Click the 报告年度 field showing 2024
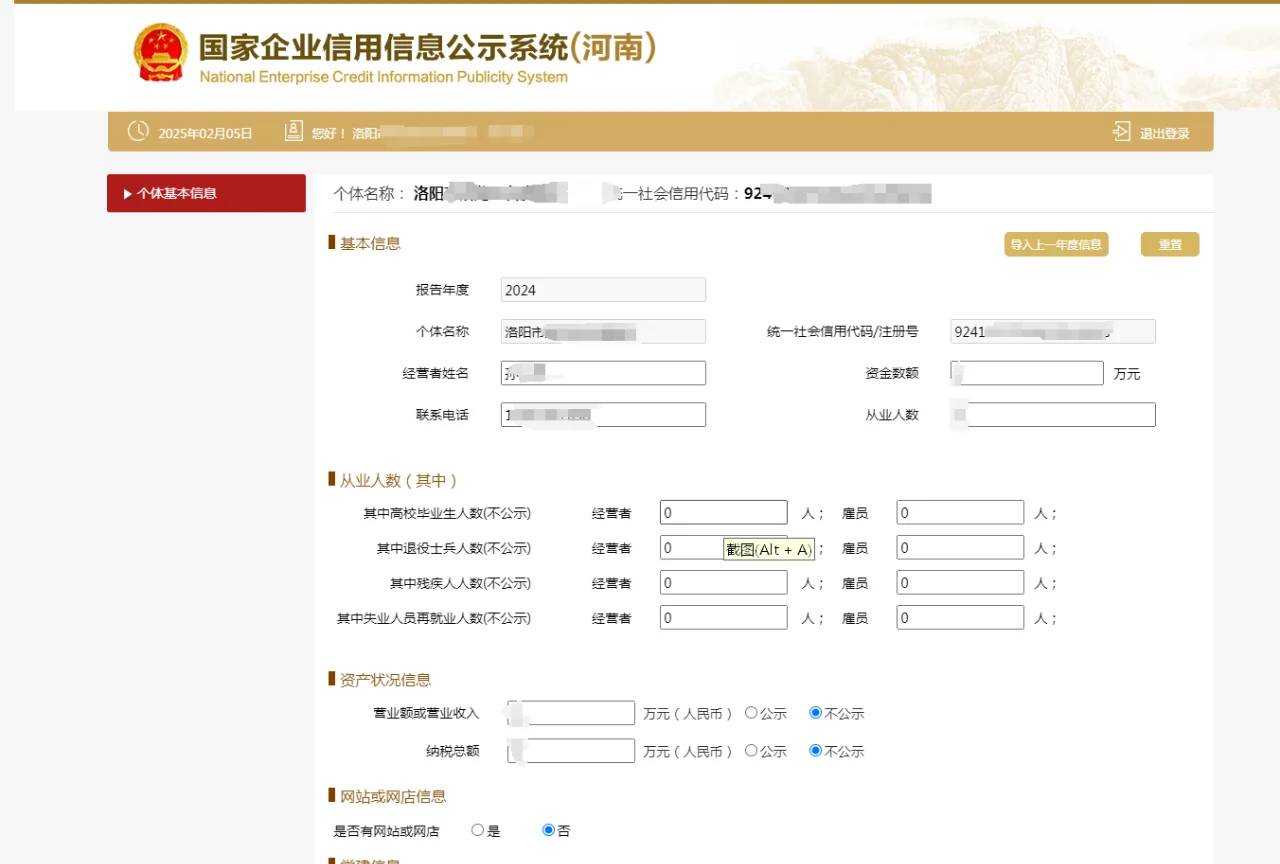1280x864 pixels. click(603, 290)
